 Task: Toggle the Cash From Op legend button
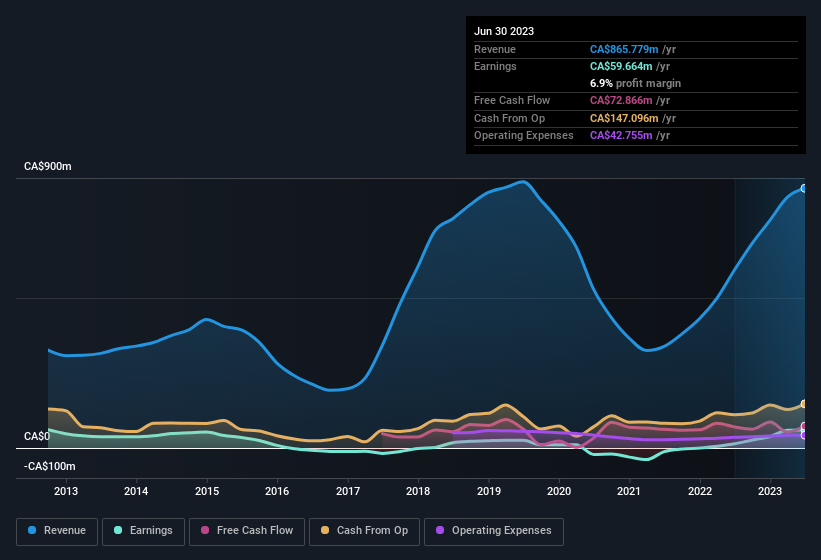point(364,531)
